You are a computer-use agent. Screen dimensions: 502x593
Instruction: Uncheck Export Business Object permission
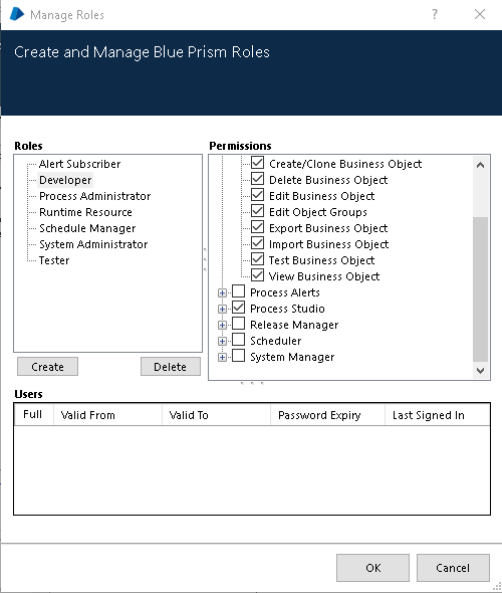point(257,227)
